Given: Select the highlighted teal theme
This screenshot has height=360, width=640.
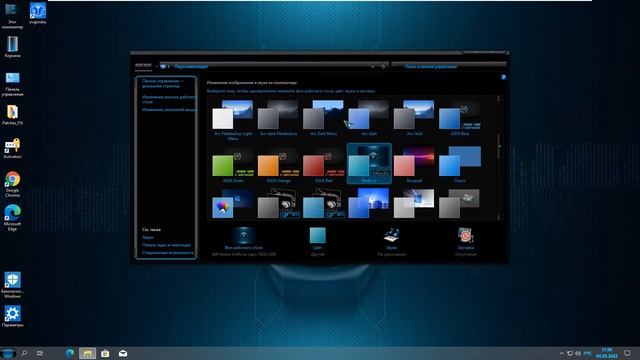Looking at the screenshot, I should click(369, 164).
